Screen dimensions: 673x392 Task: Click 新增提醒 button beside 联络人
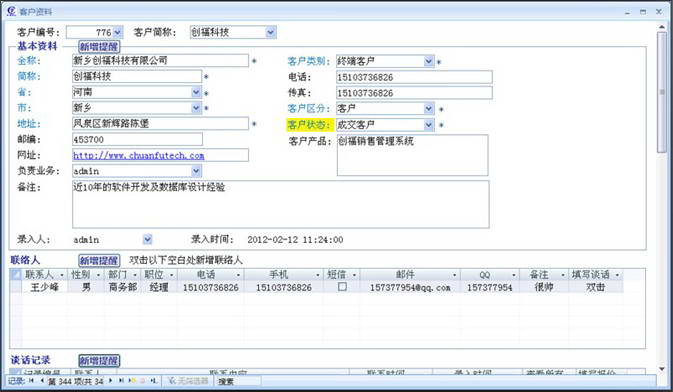point(99,260)
